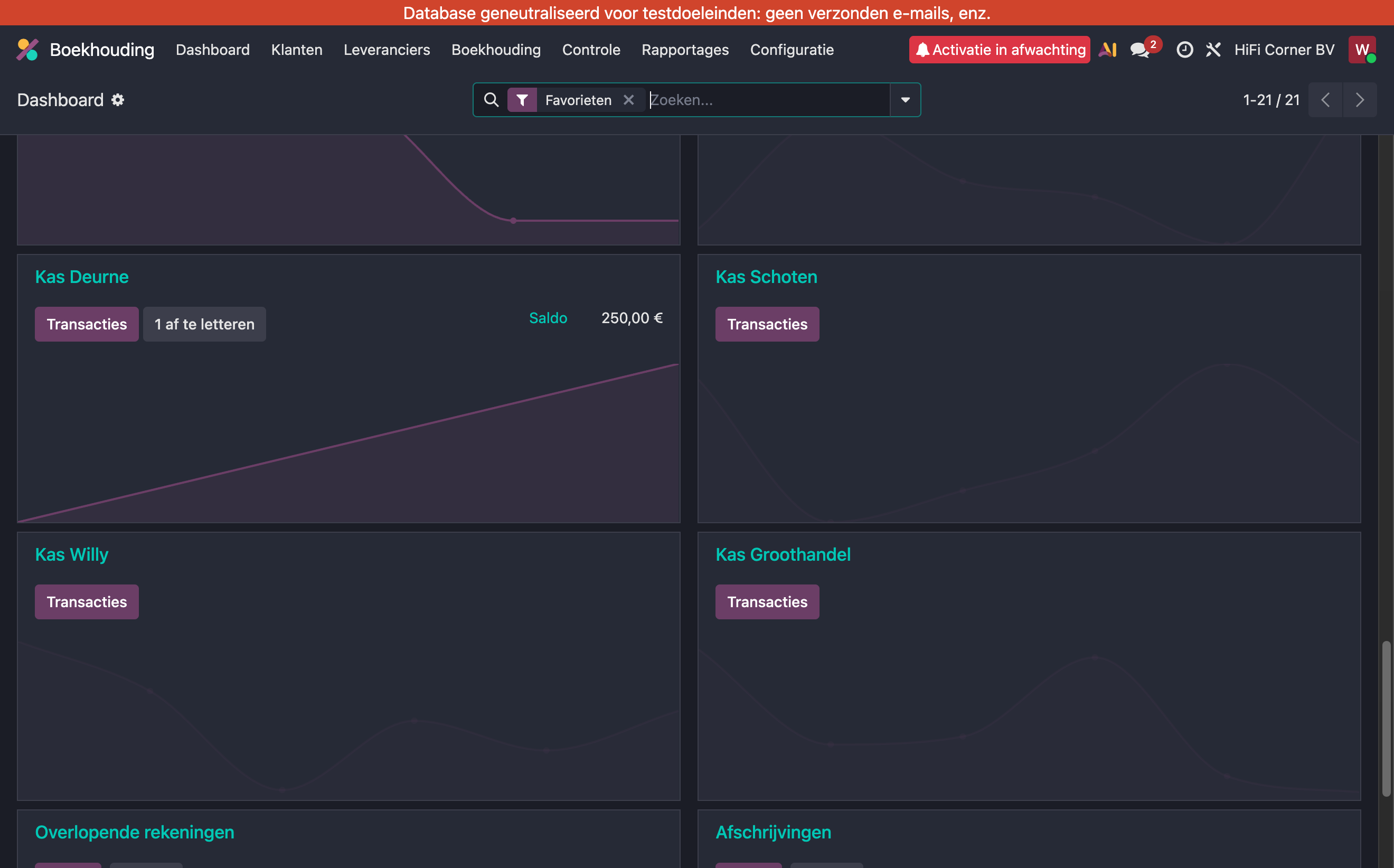Open the HiFi Corner BV company switcher
Image resolution: width=1394 pixels, height=868 pixels.
click(1284, 50)
